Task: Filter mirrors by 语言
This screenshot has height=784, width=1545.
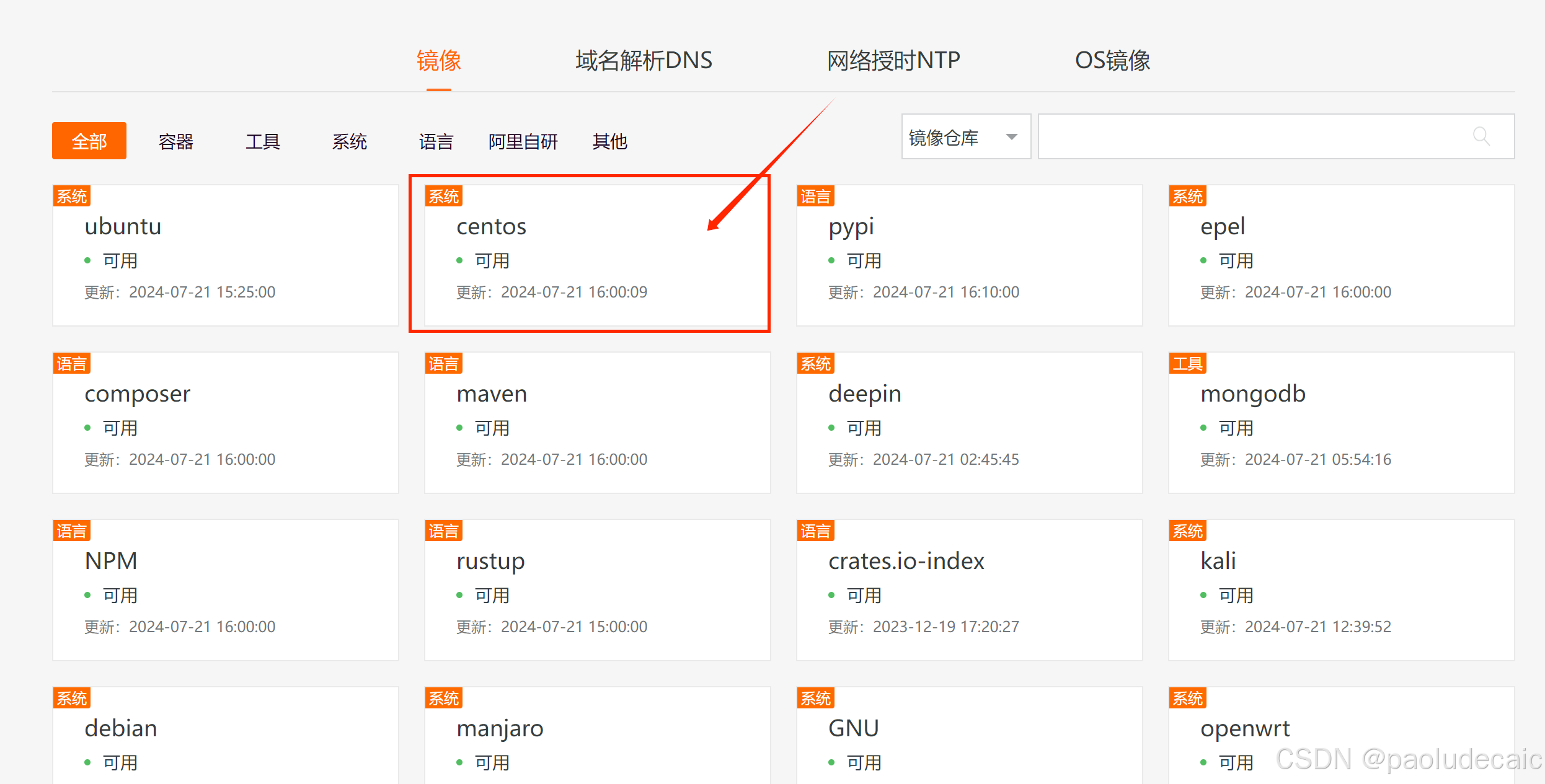Action: [x=436, y=141]
